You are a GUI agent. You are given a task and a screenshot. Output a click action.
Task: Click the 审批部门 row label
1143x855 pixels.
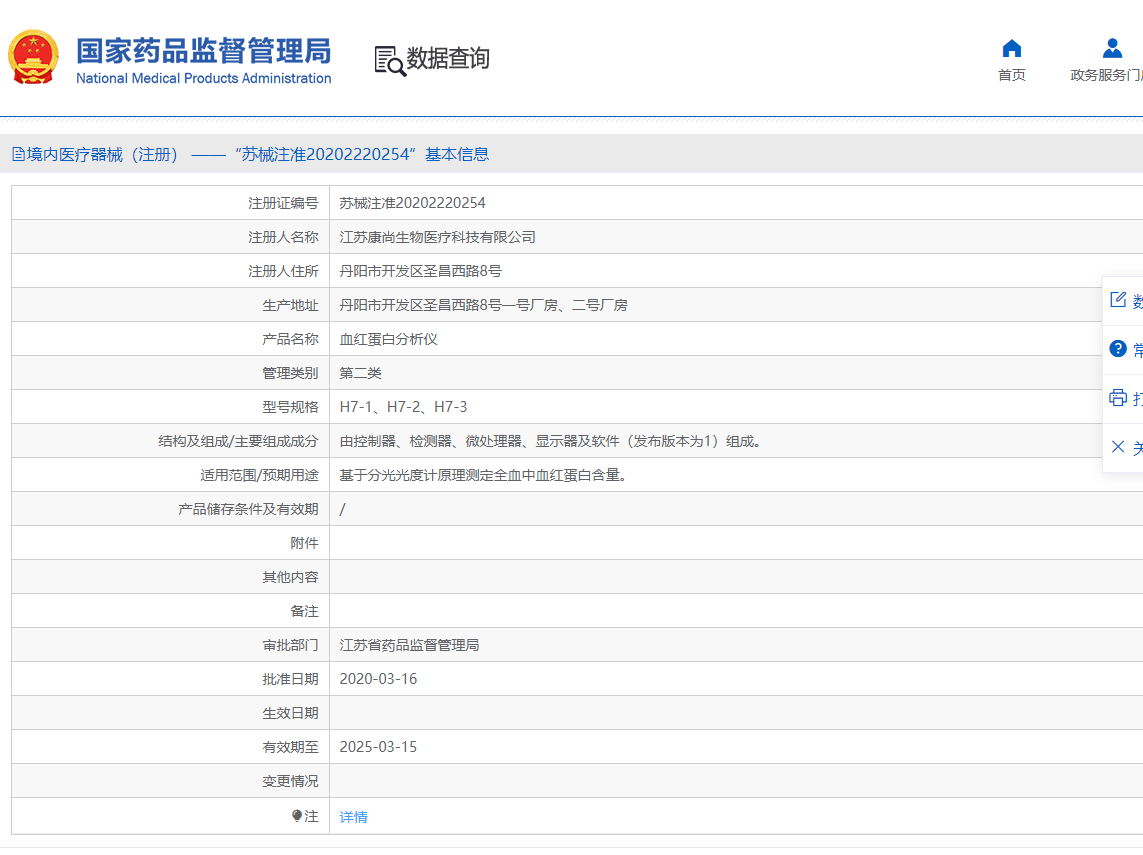[x=290, y=645]
